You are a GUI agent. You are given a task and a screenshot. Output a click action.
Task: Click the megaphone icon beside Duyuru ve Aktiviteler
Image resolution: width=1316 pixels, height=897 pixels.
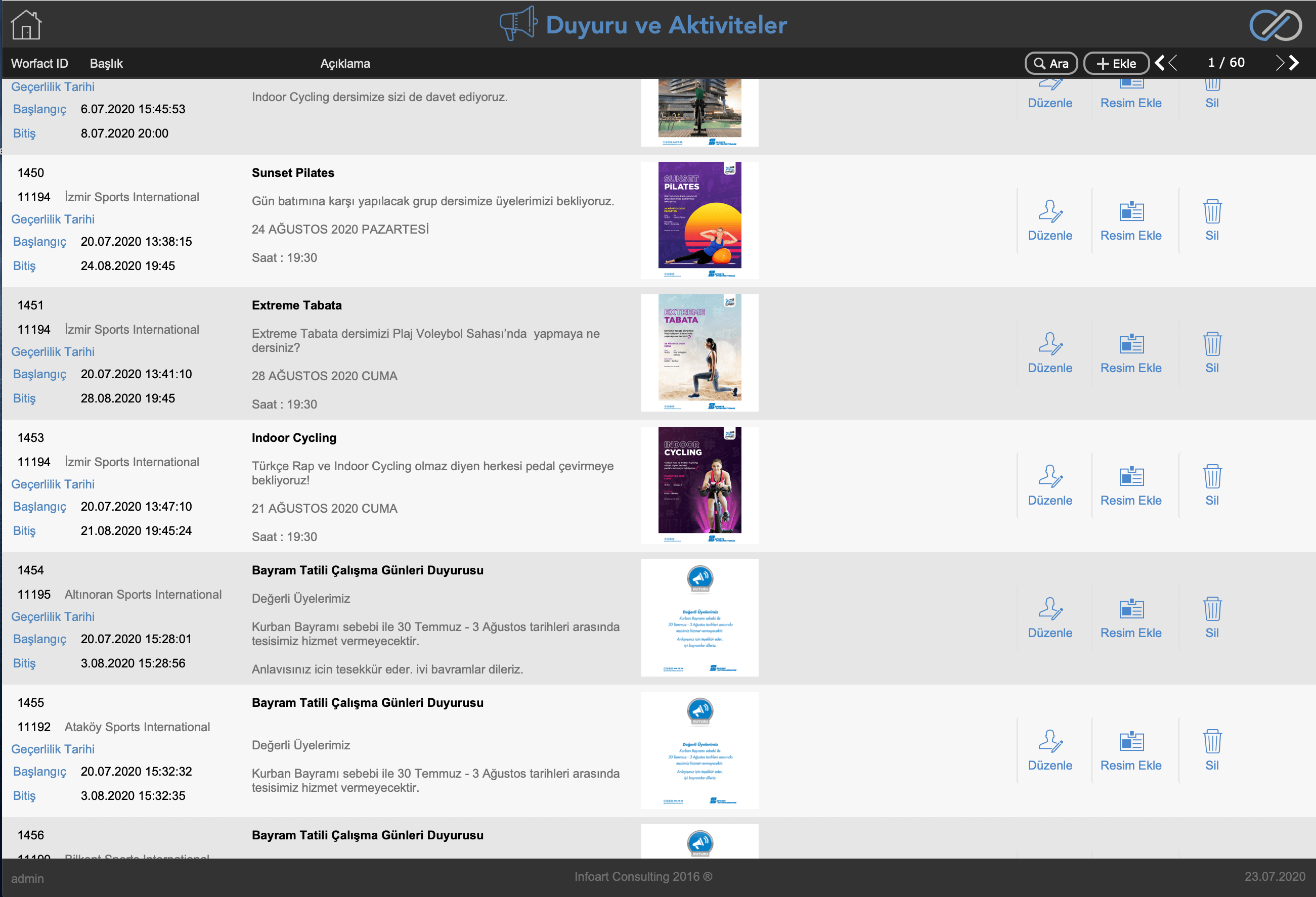point(518,24)
